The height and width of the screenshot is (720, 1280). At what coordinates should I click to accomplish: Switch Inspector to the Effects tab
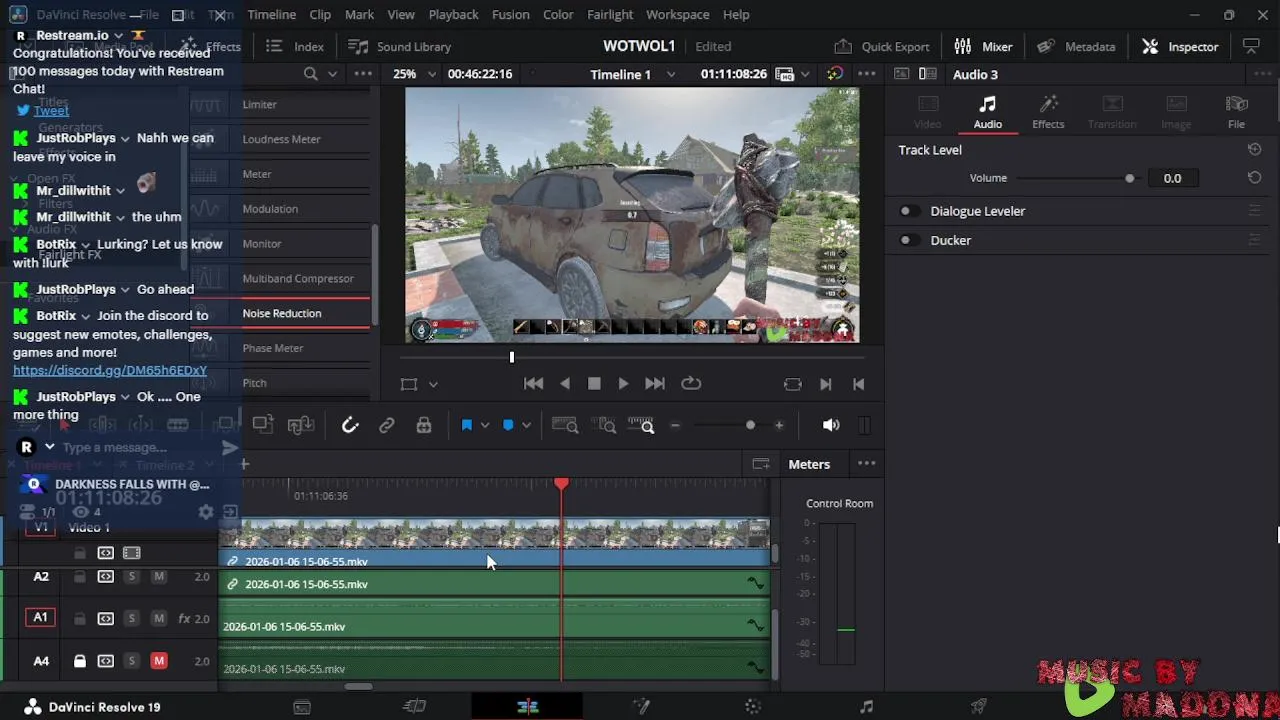coord(1048,112)
